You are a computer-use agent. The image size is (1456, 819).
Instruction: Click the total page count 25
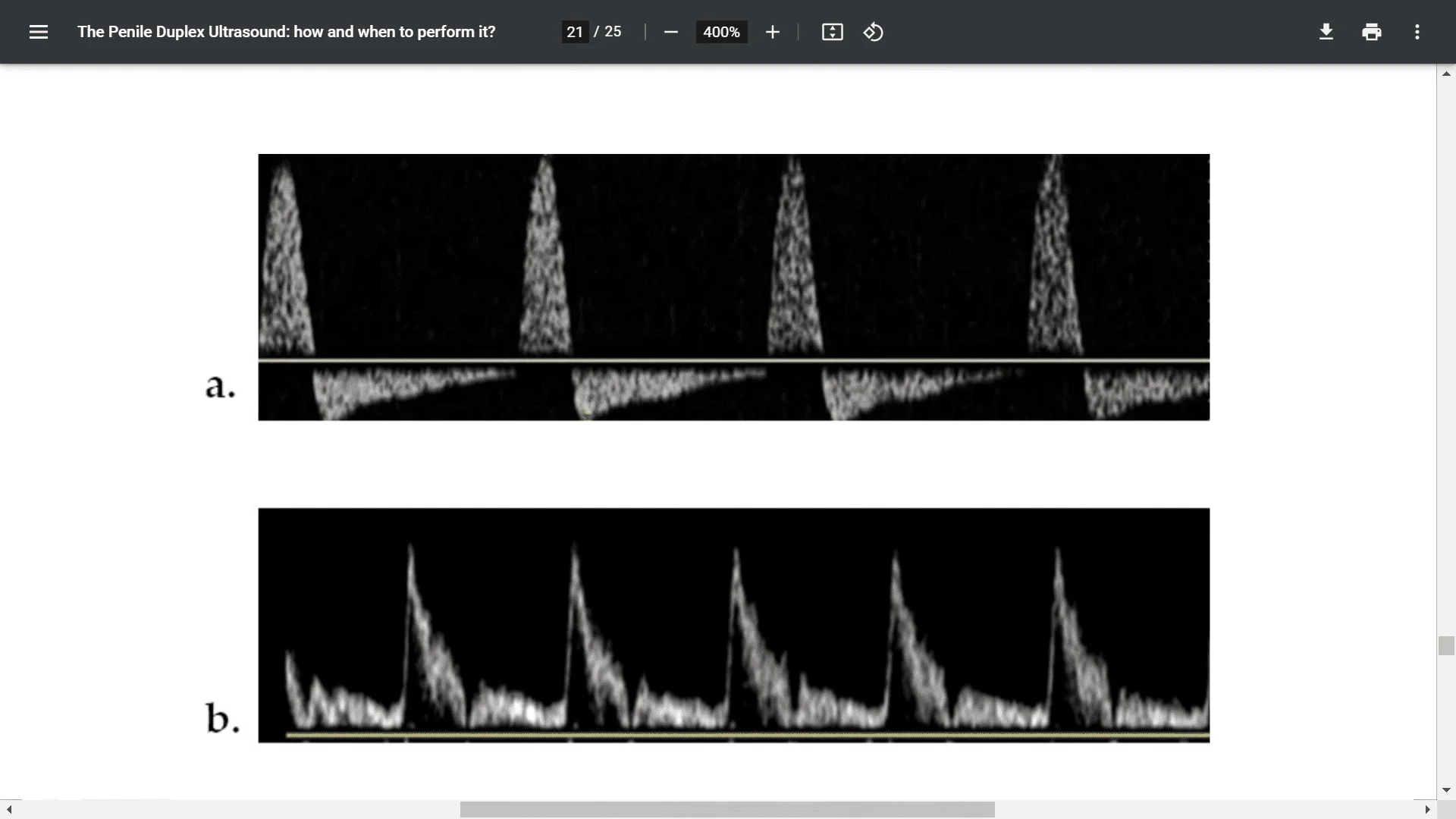click(613, 32)
